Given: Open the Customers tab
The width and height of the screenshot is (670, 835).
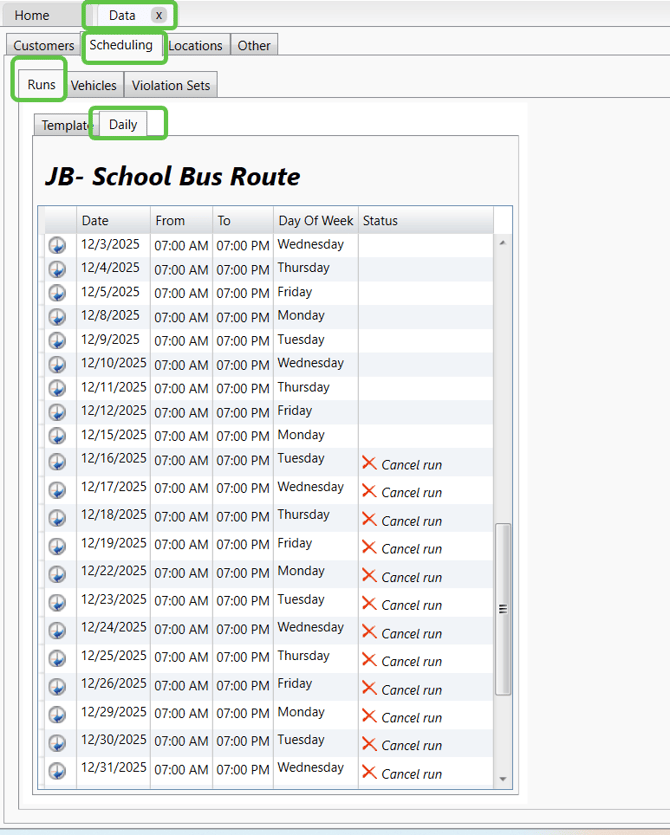Looking at the screenshot, I should point(43,45).
